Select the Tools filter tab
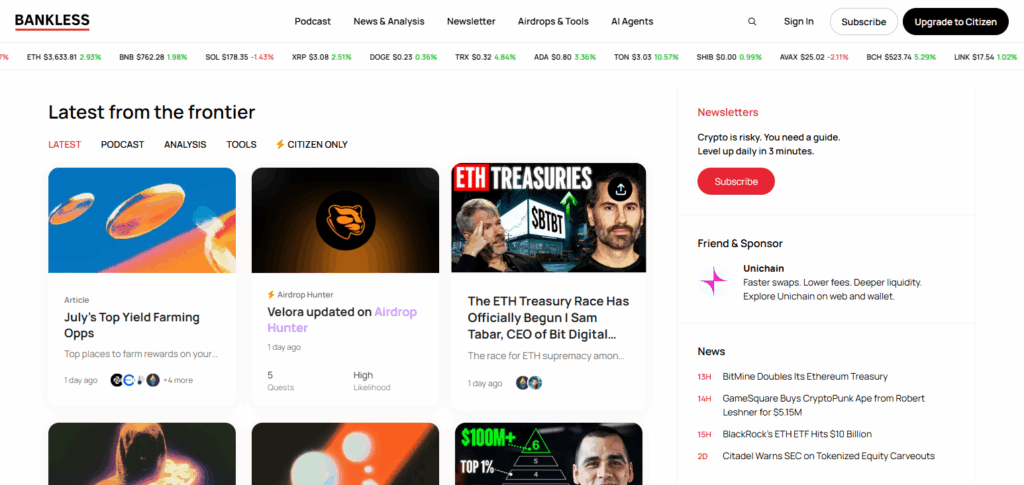 tap(241, 144)
